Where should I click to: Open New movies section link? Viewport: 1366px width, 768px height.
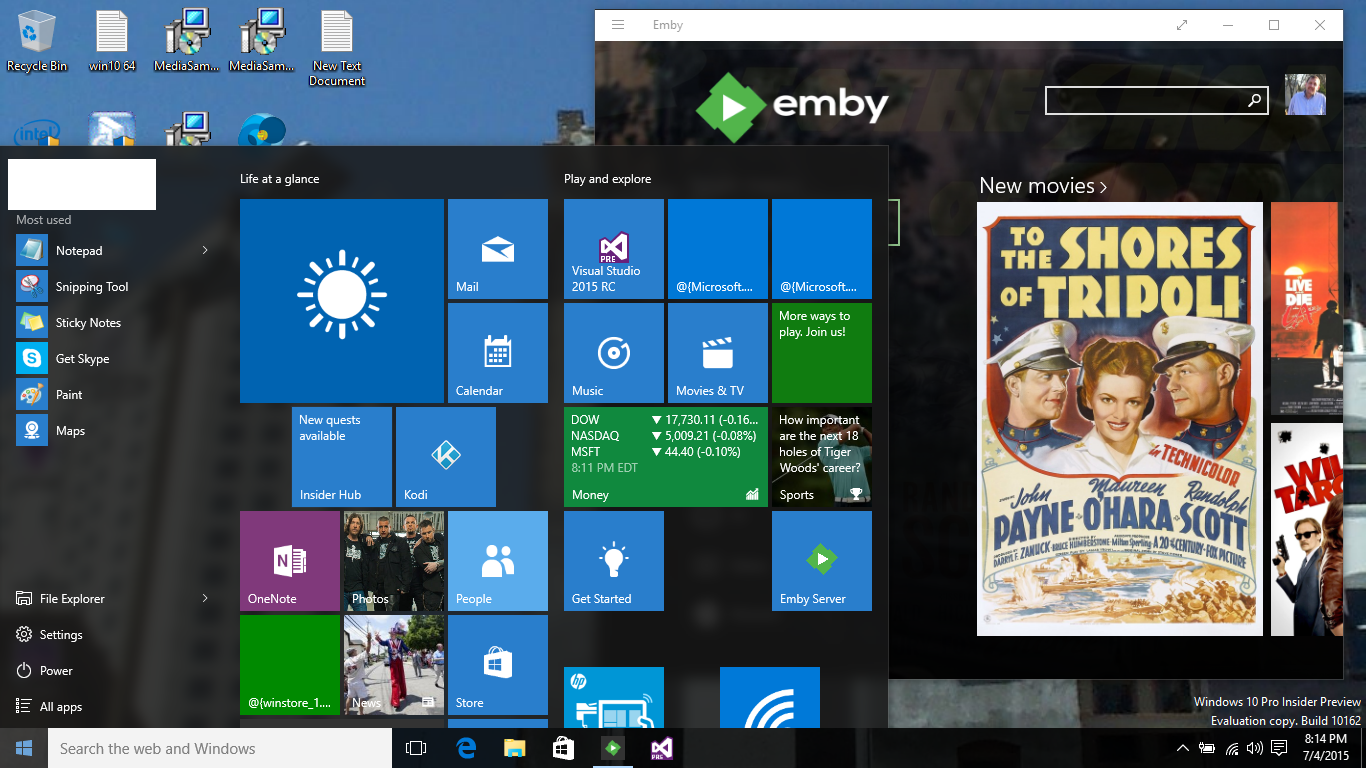[1043, 186]
